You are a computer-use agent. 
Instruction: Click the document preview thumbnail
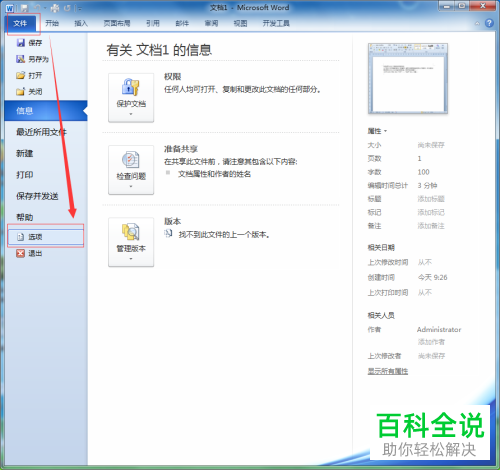click(x=408, y=79)
